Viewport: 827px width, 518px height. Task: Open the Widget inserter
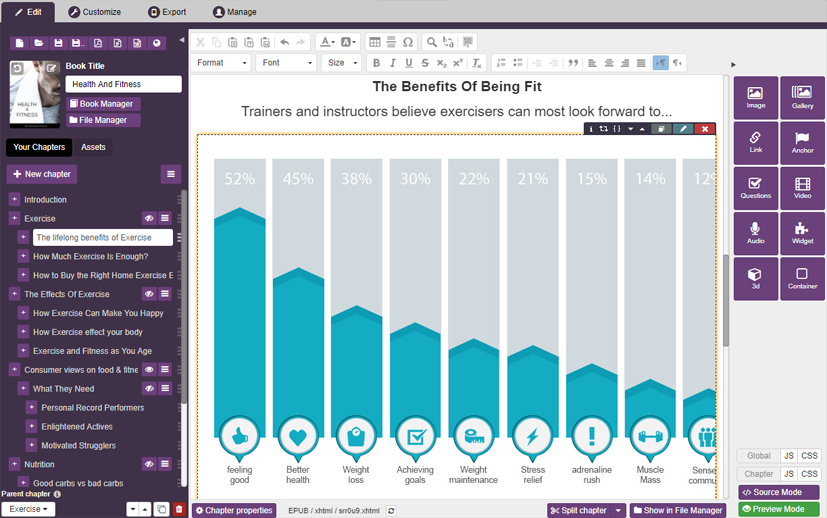802,234
